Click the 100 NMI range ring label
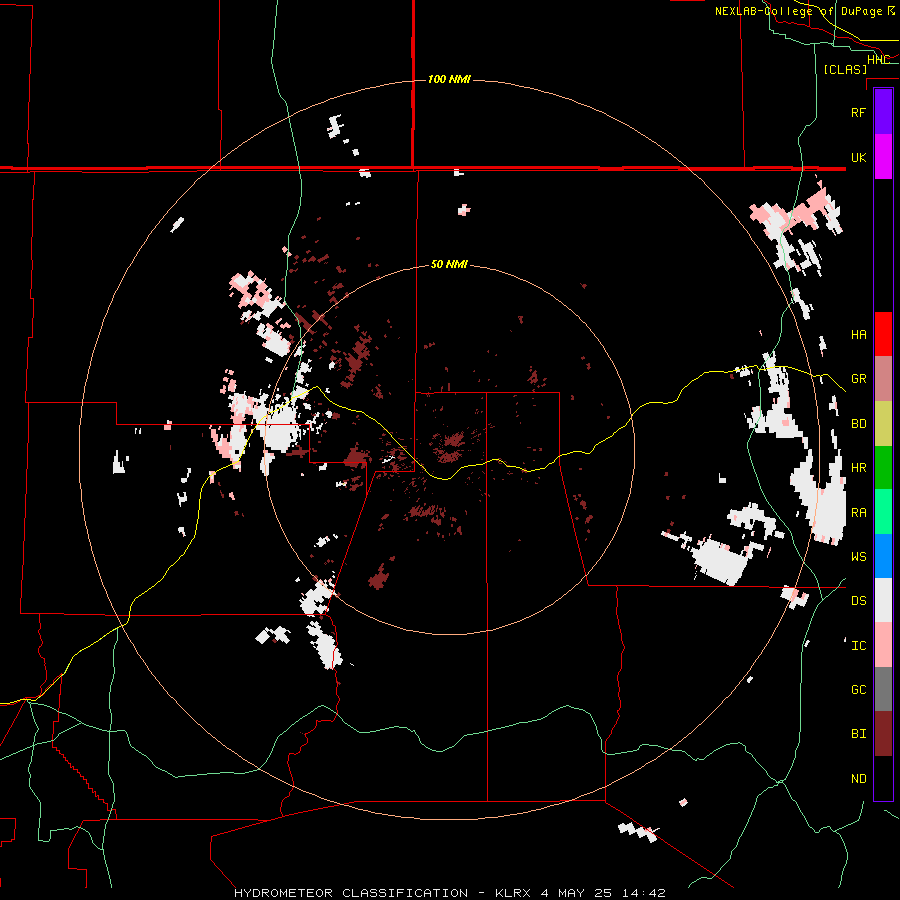900x900 pixels. coord(449,79)
